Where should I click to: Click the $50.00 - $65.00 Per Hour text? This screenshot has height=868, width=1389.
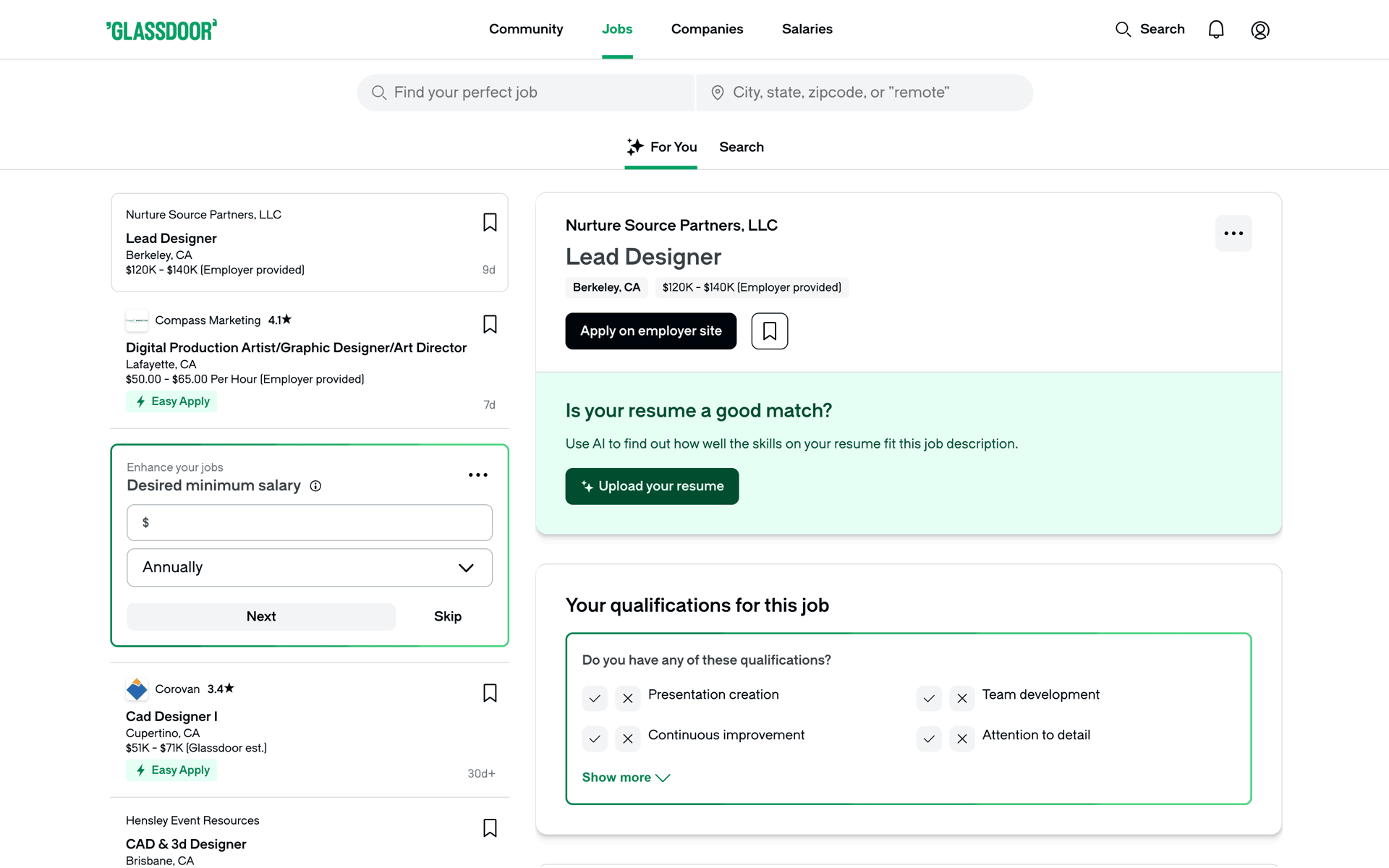click(x=245, y=379)
